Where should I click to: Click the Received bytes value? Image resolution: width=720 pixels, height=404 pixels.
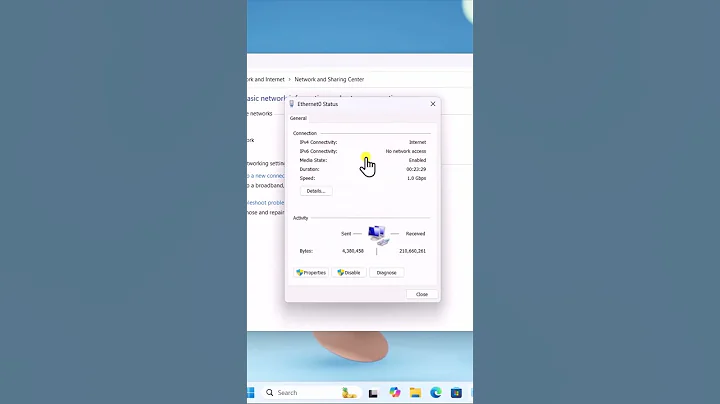(x=412, y=251)
